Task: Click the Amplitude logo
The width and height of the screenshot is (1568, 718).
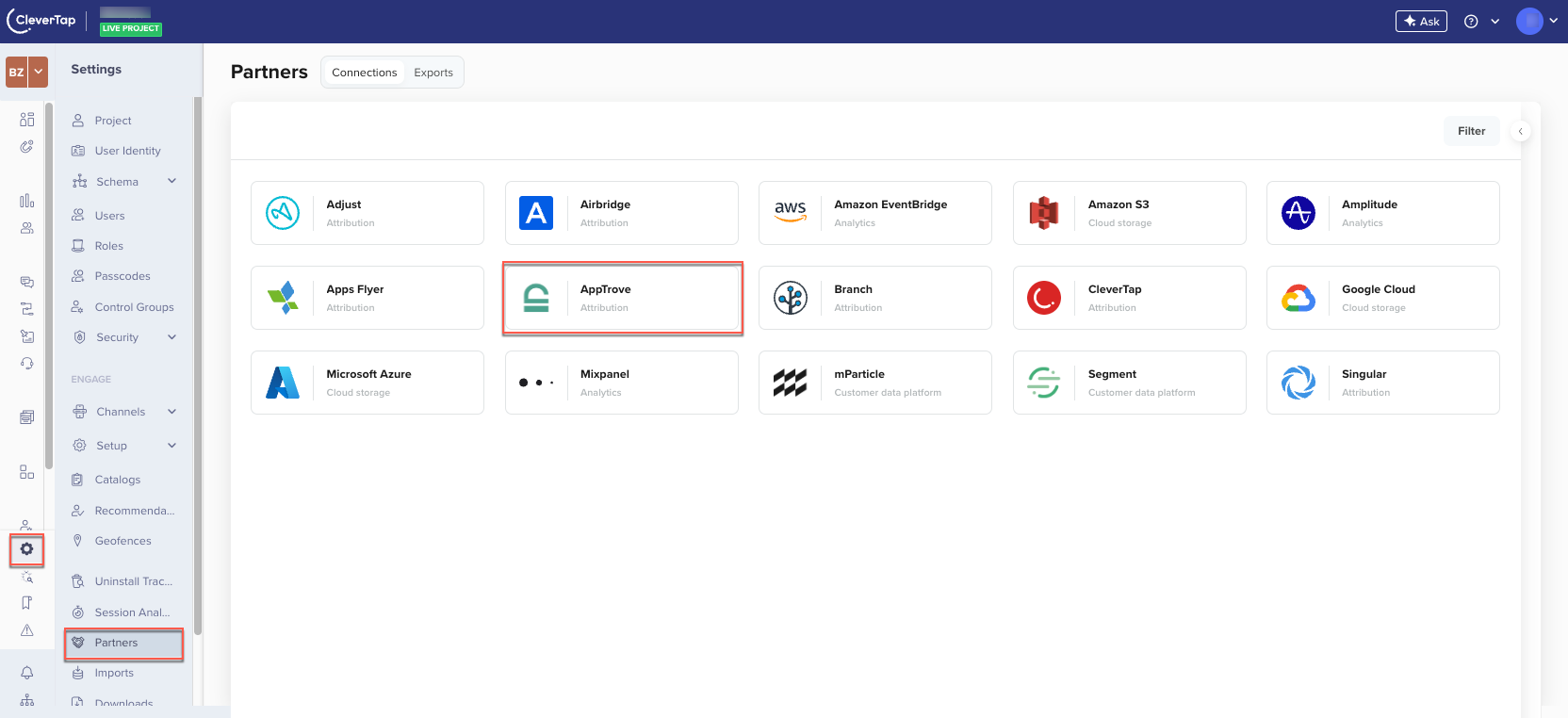Action: [1298, 213]
